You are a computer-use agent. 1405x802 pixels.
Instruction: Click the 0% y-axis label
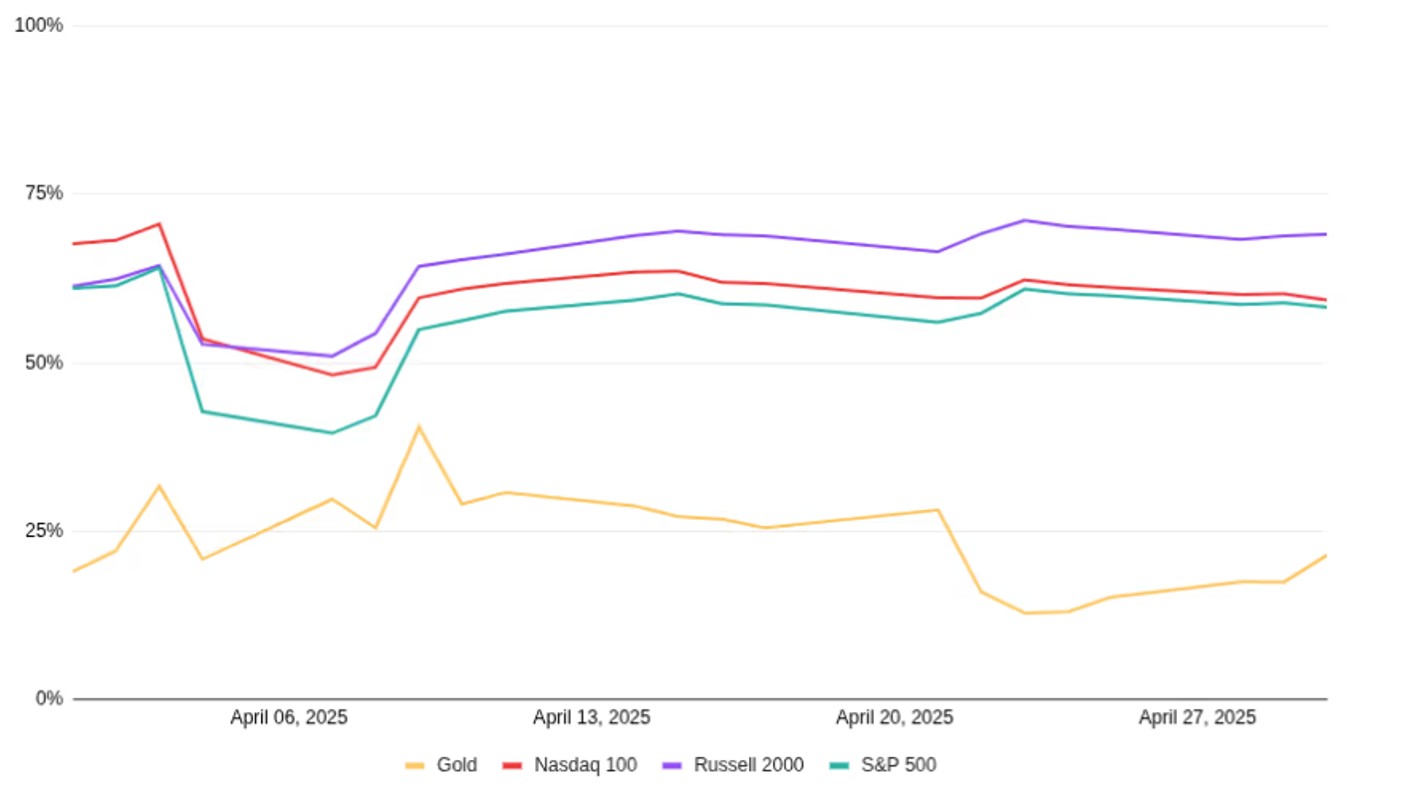tap(49, 698)
